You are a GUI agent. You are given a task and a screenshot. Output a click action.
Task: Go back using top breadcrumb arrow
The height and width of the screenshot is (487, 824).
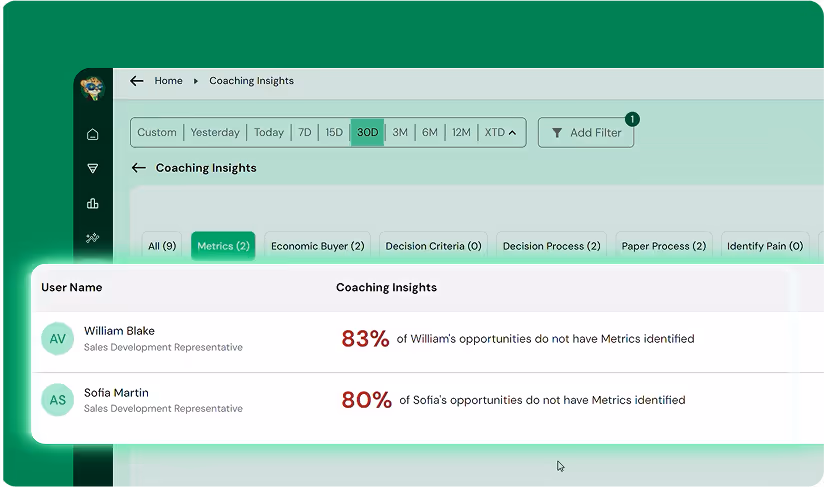pyautogui.click(x=137, y=81)
